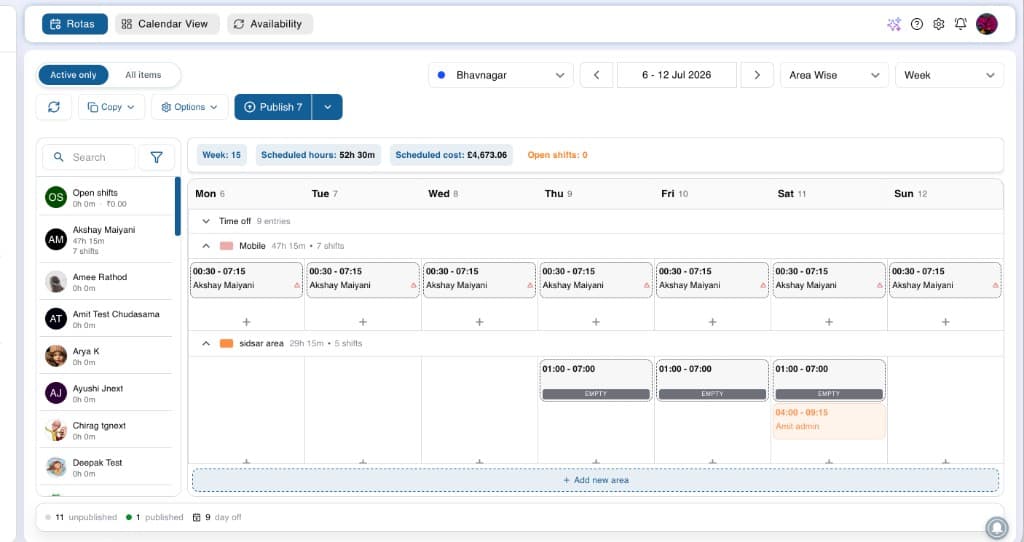This screenshot has height=542, width=1024.
Task: Select the All items toggle
Action: pyautogui.click(x=143, y=75)
